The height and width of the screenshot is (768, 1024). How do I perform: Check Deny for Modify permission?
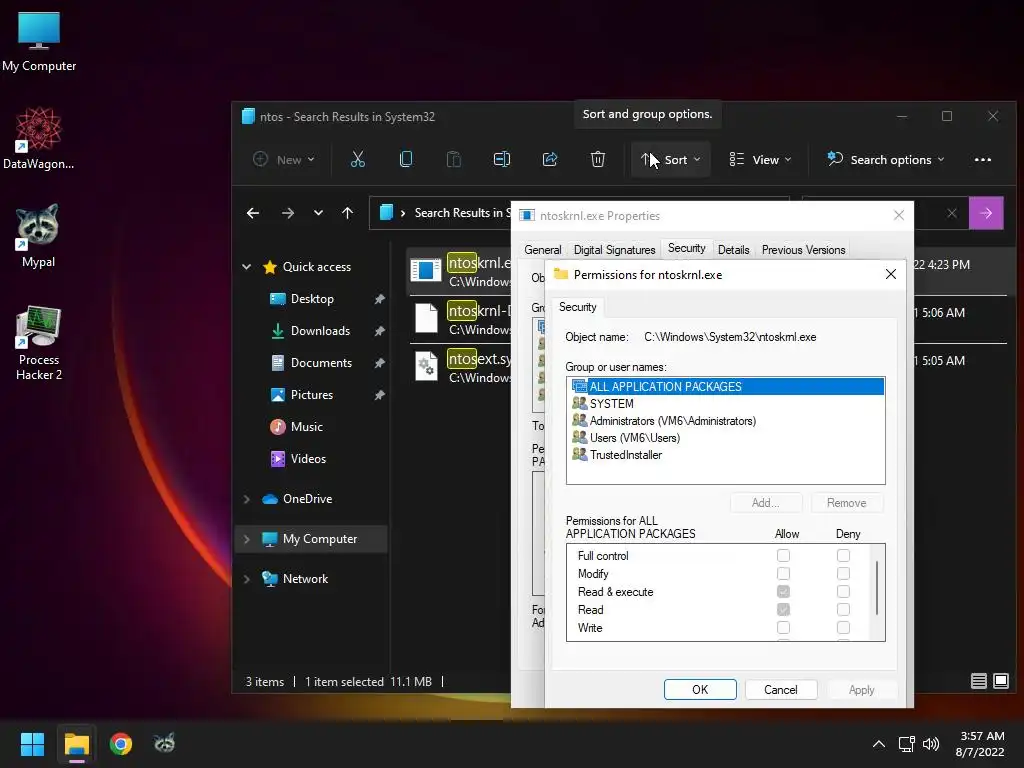[x=843, y=573]
